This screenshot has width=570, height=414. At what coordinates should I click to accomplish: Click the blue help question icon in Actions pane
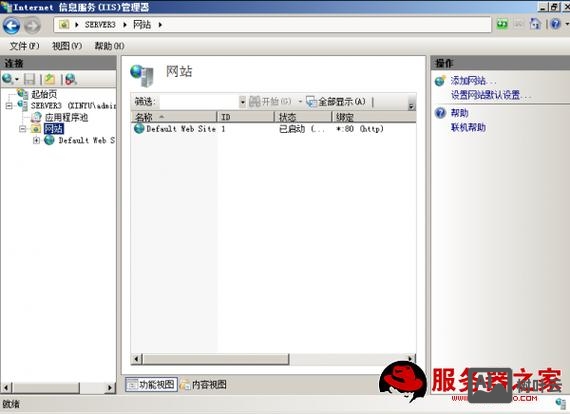tap(440, 113)
